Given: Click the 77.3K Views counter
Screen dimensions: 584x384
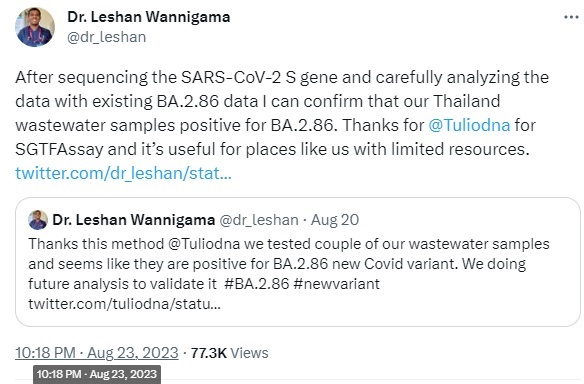Looking at the screenshot, I should click(x=229, y=353).
